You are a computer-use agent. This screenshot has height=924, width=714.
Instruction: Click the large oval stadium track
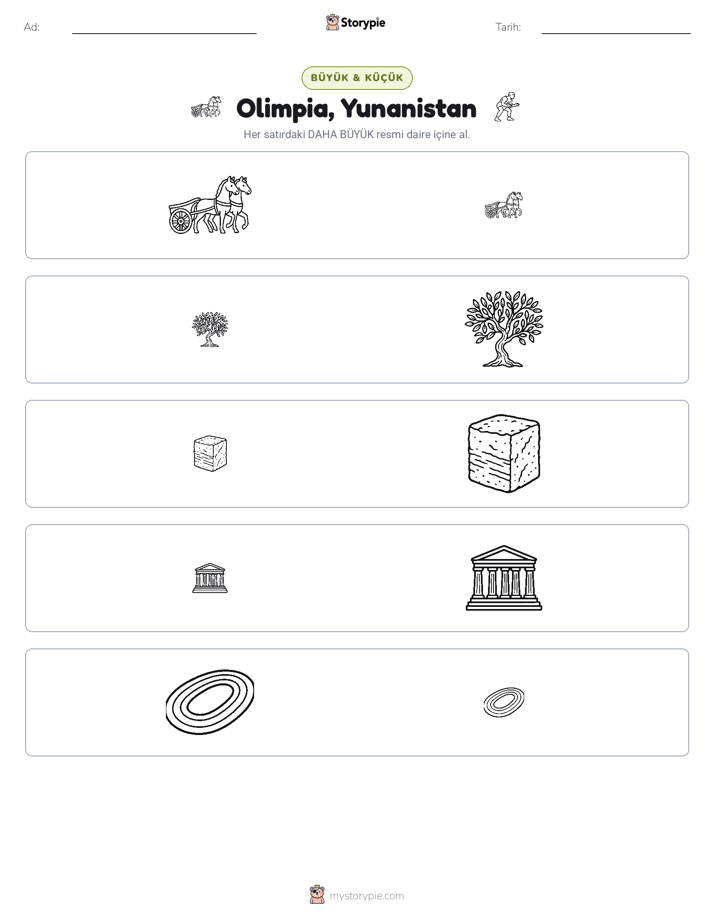(x=210, y=702)
